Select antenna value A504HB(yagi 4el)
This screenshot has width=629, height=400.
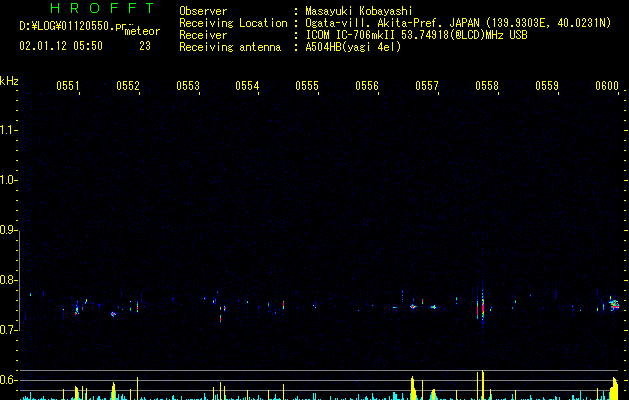pyautogui.click(x=353, y=47)
